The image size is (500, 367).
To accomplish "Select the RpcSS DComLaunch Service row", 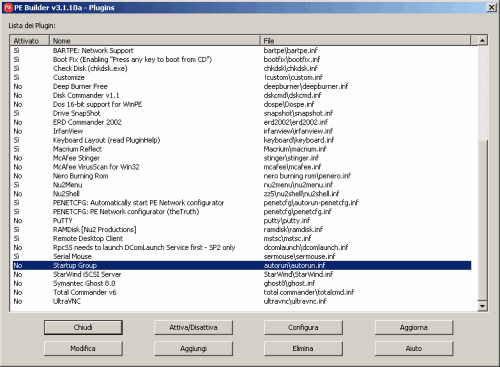I will point(242,248).
